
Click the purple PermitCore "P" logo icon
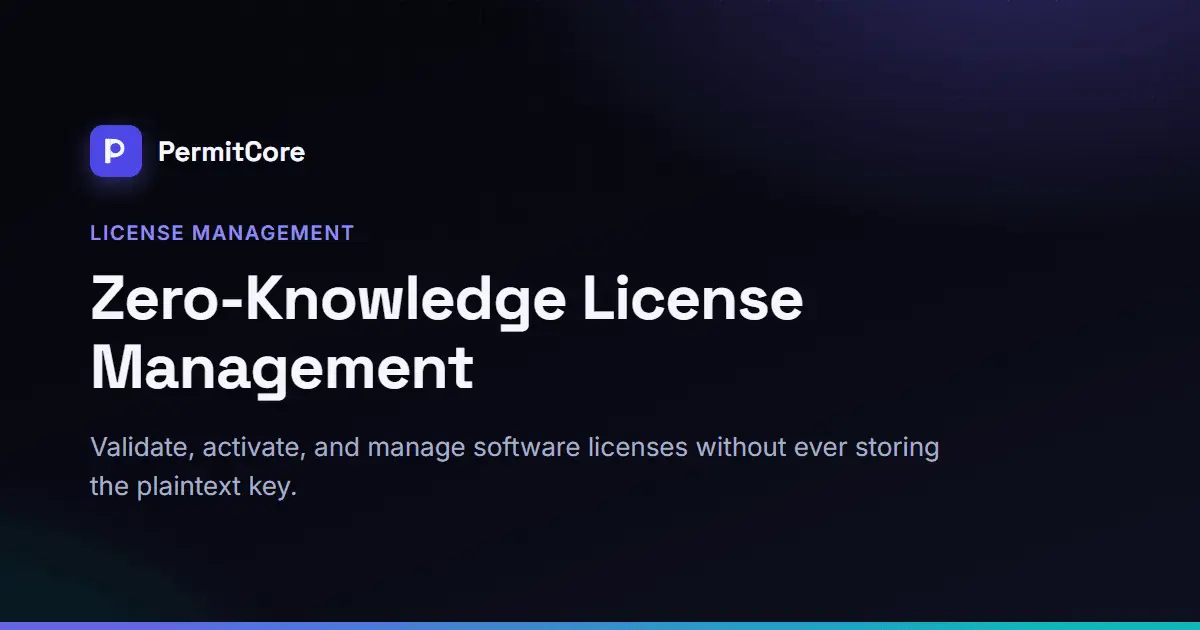[x=116, y=151]
